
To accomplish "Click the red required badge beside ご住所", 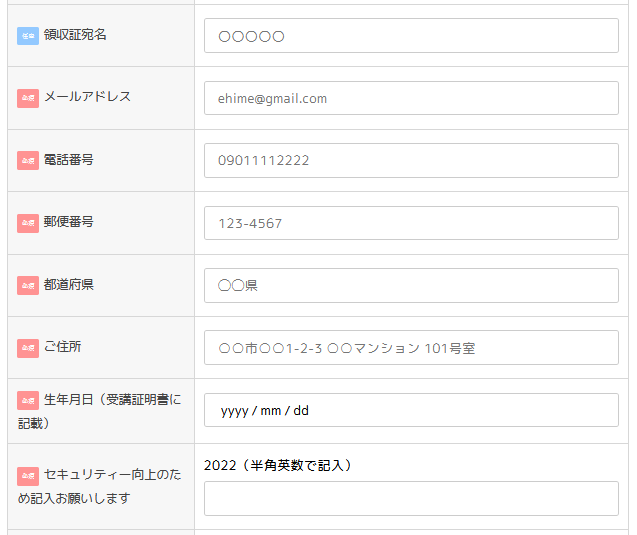I will [28, 349].
